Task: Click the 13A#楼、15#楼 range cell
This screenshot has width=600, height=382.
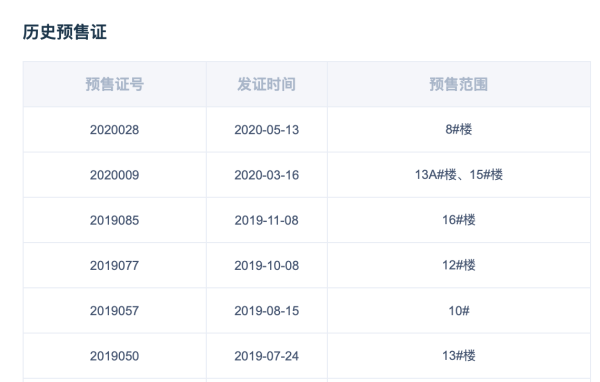Action: coord(458,175)
